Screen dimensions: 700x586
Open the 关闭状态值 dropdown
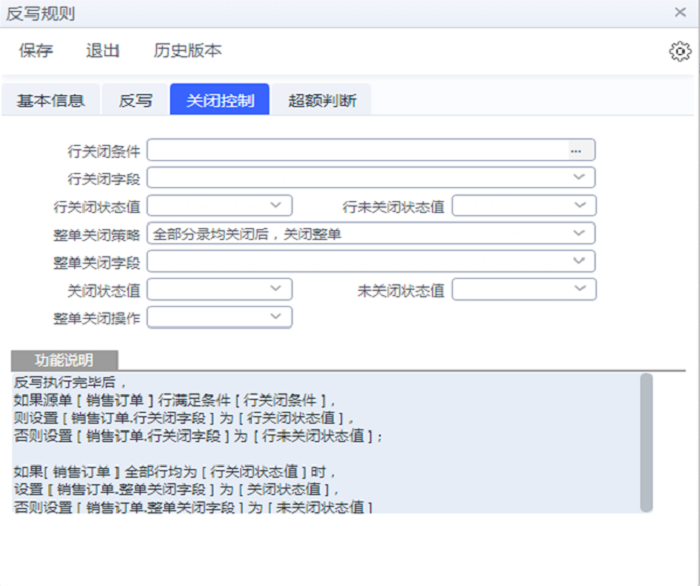tap(276, 289)
